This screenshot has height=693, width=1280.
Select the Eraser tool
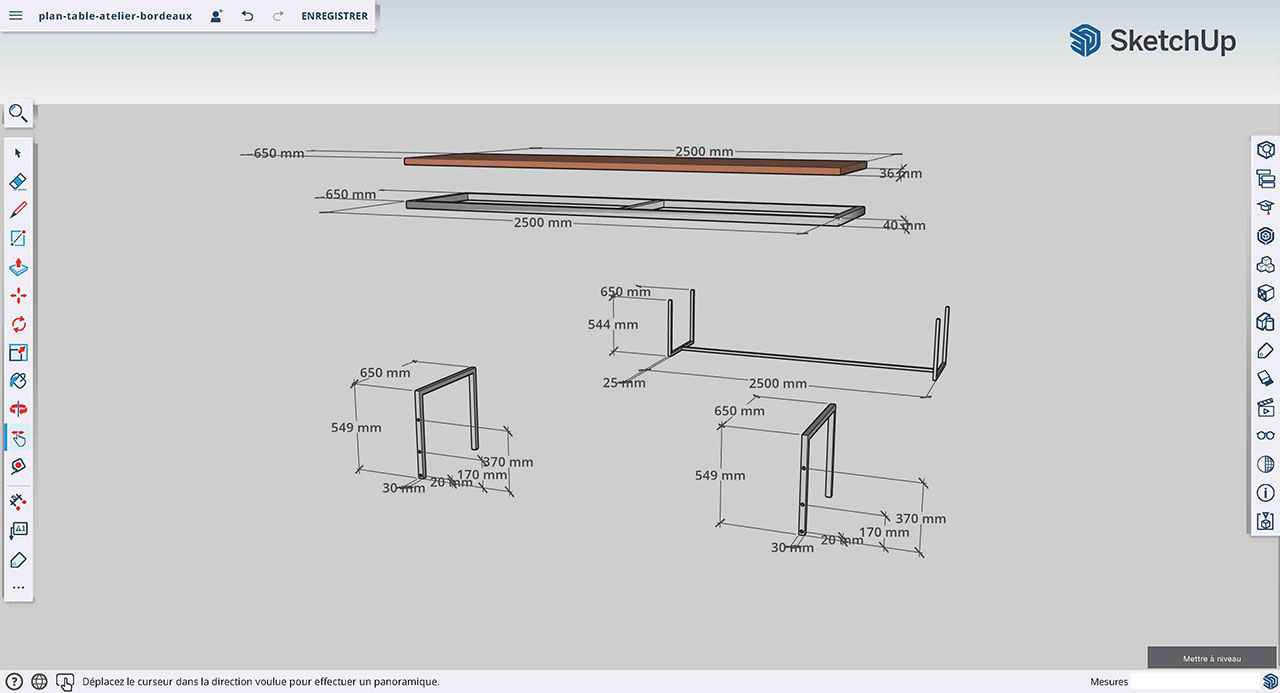[18, 182]
